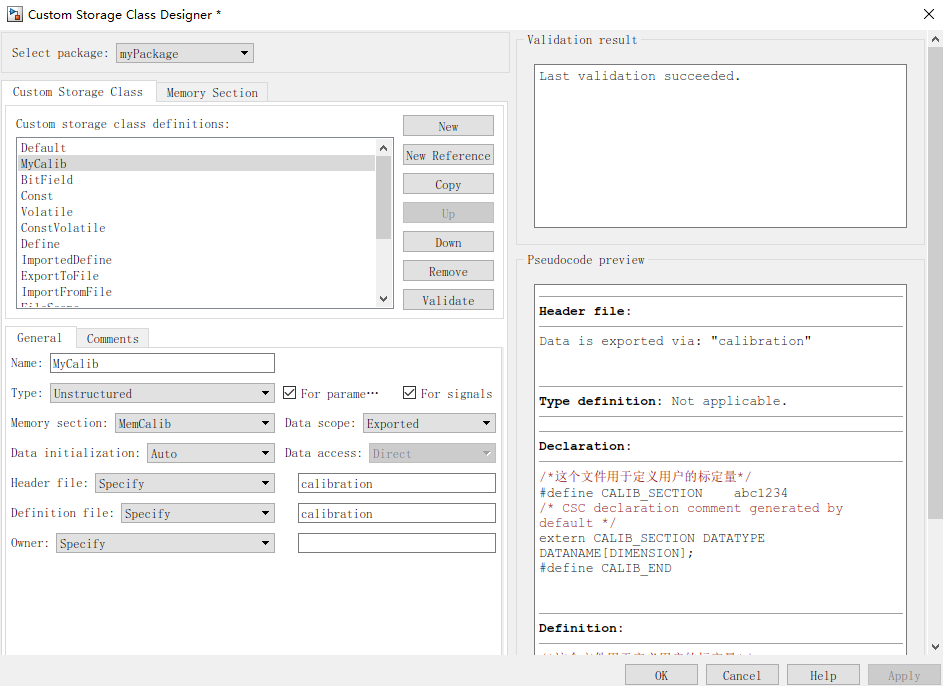Viewport: 943px width, 686px height.
Task: Click the right panel scroll-up arrow
Action: tap(935, 40)
